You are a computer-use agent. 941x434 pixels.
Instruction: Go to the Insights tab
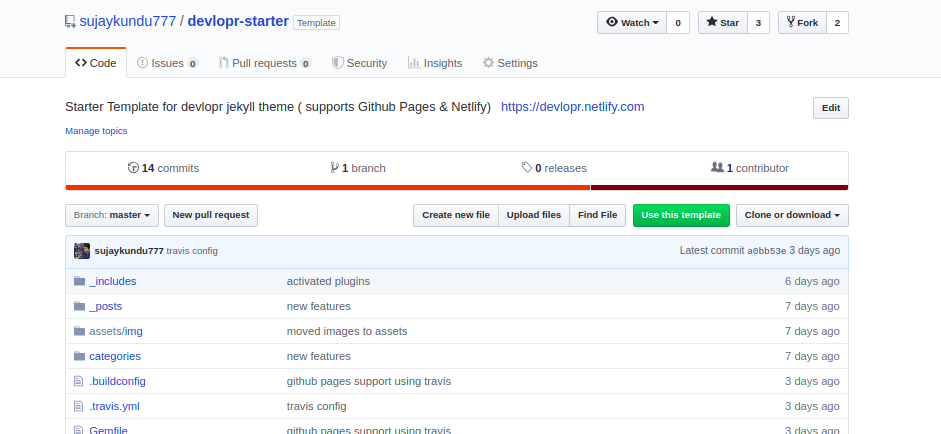[x=434, y=63]
